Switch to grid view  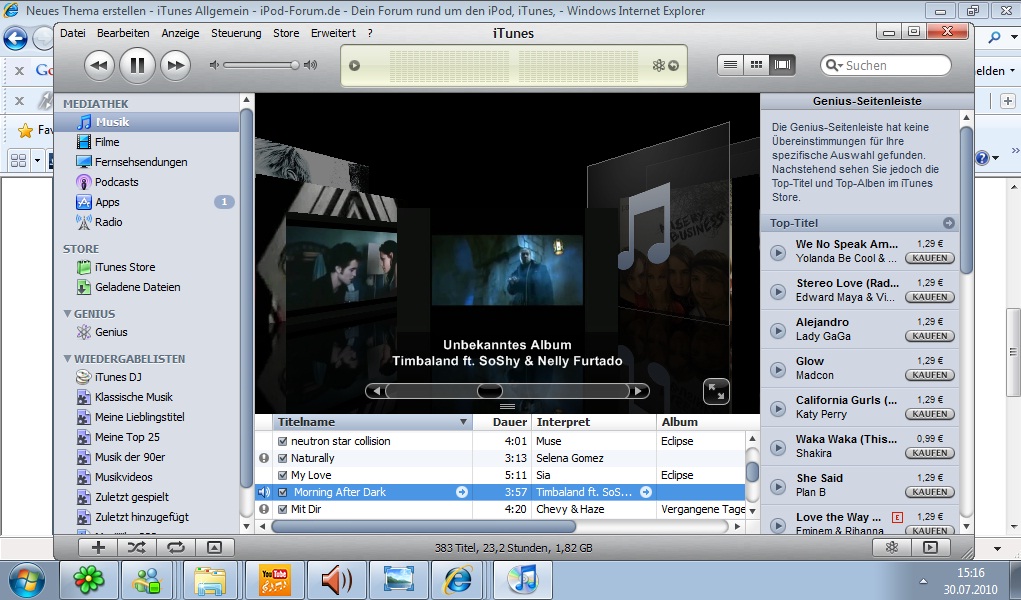756,64
